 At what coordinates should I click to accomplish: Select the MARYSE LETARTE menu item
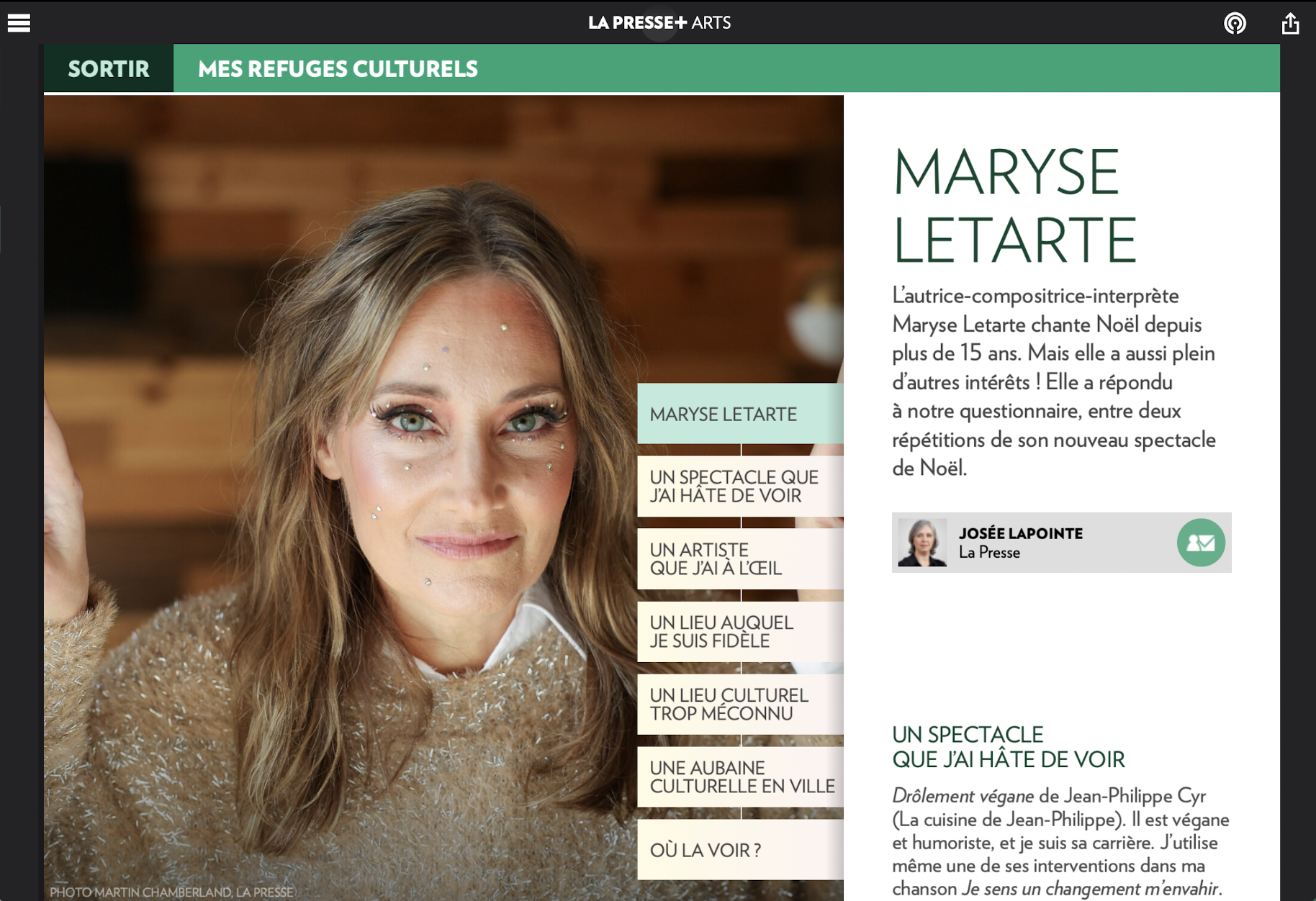(740, 414)
